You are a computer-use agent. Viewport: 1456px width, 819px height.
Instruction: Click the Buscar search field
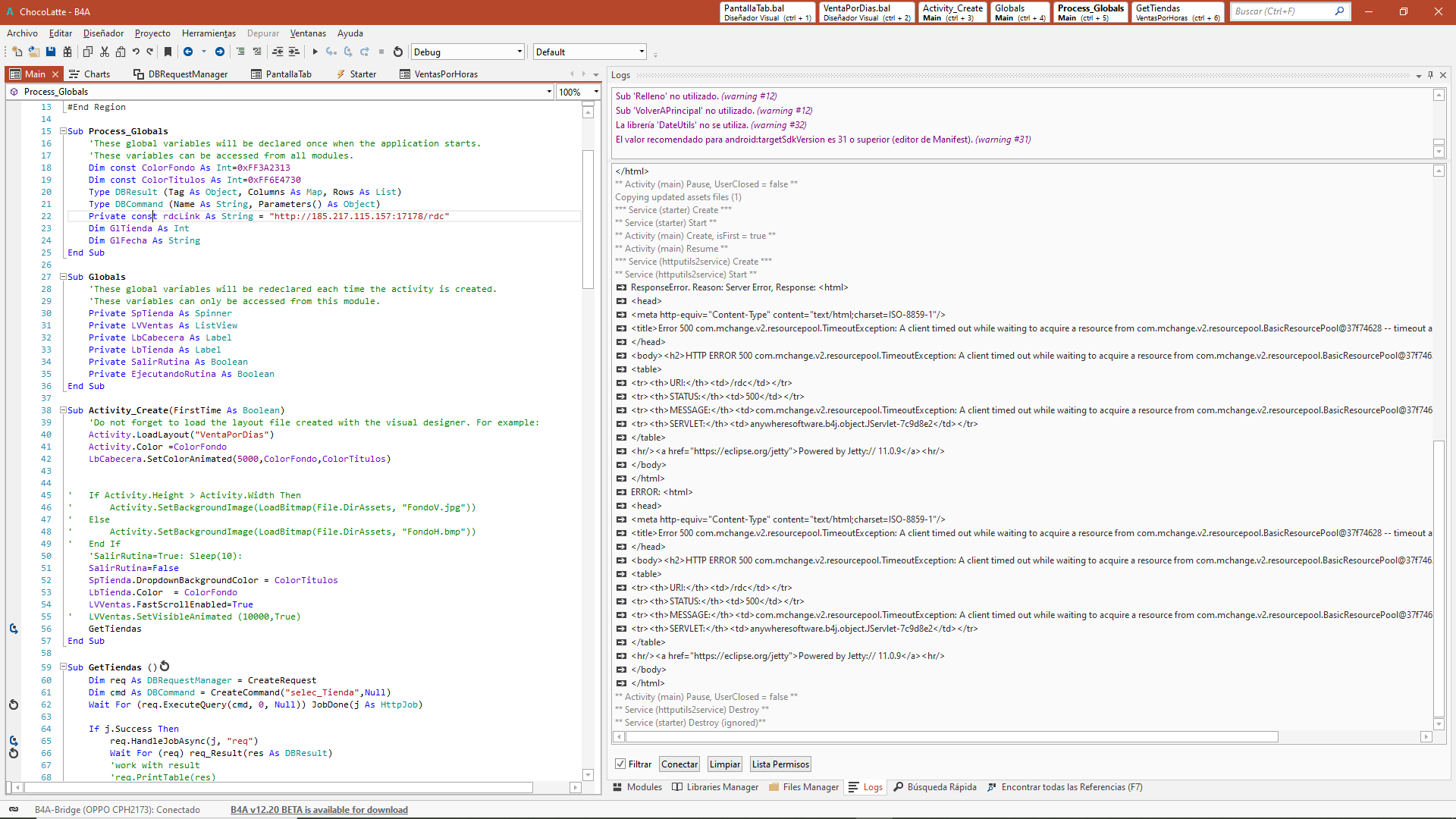coord(1282,11)
